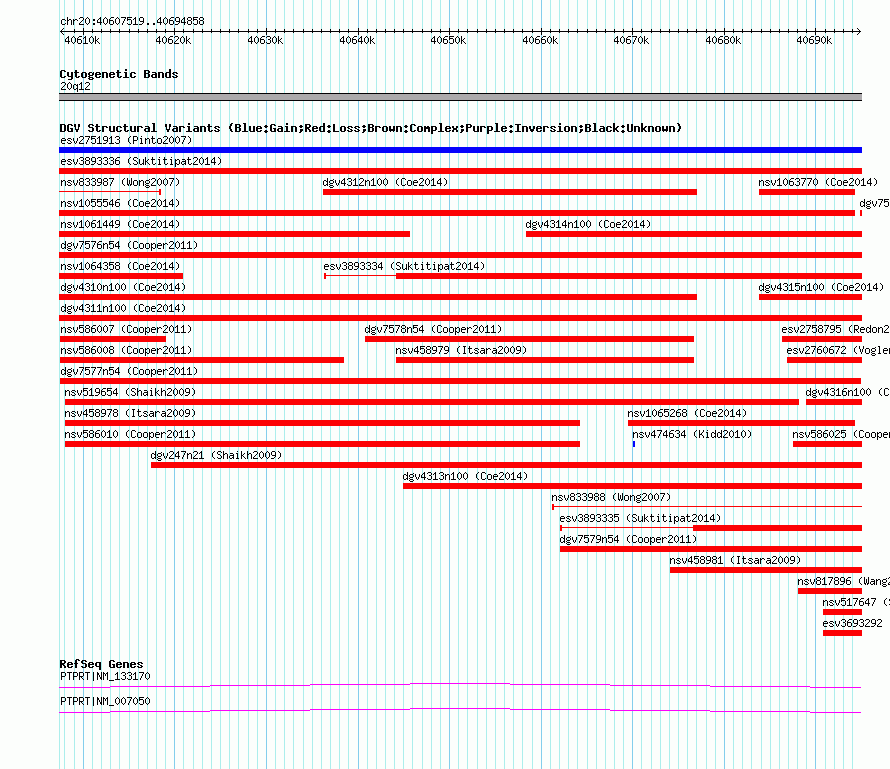The height and width of the screenshot is (769, 890).
Task: Click the 40610k ruler tick label
Action: click(82, 40)
